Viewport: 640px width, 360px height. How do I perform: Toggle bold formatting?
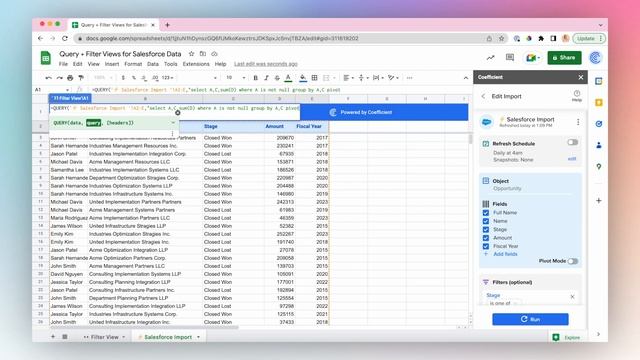[x=256, y=78]
